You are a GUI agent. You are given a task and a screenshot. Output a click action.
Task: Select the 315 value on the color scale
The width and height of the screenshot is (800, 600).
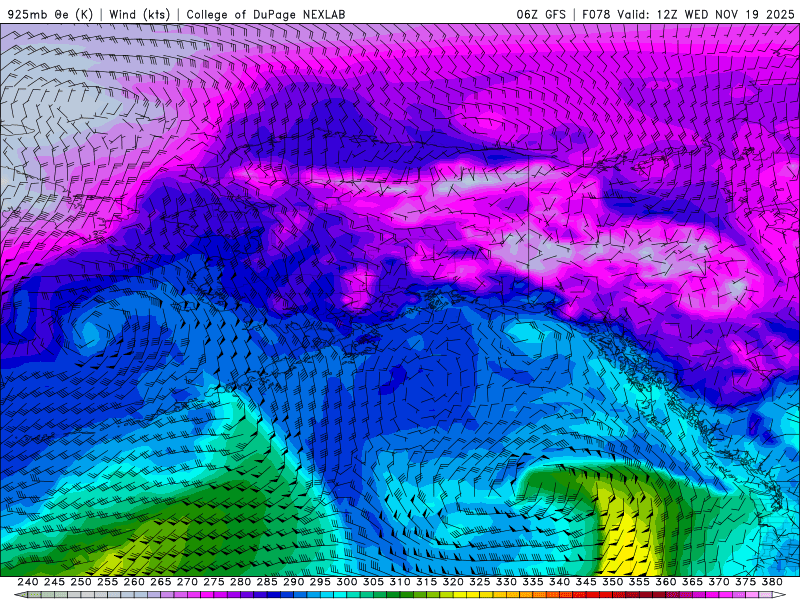click(426, 582)
